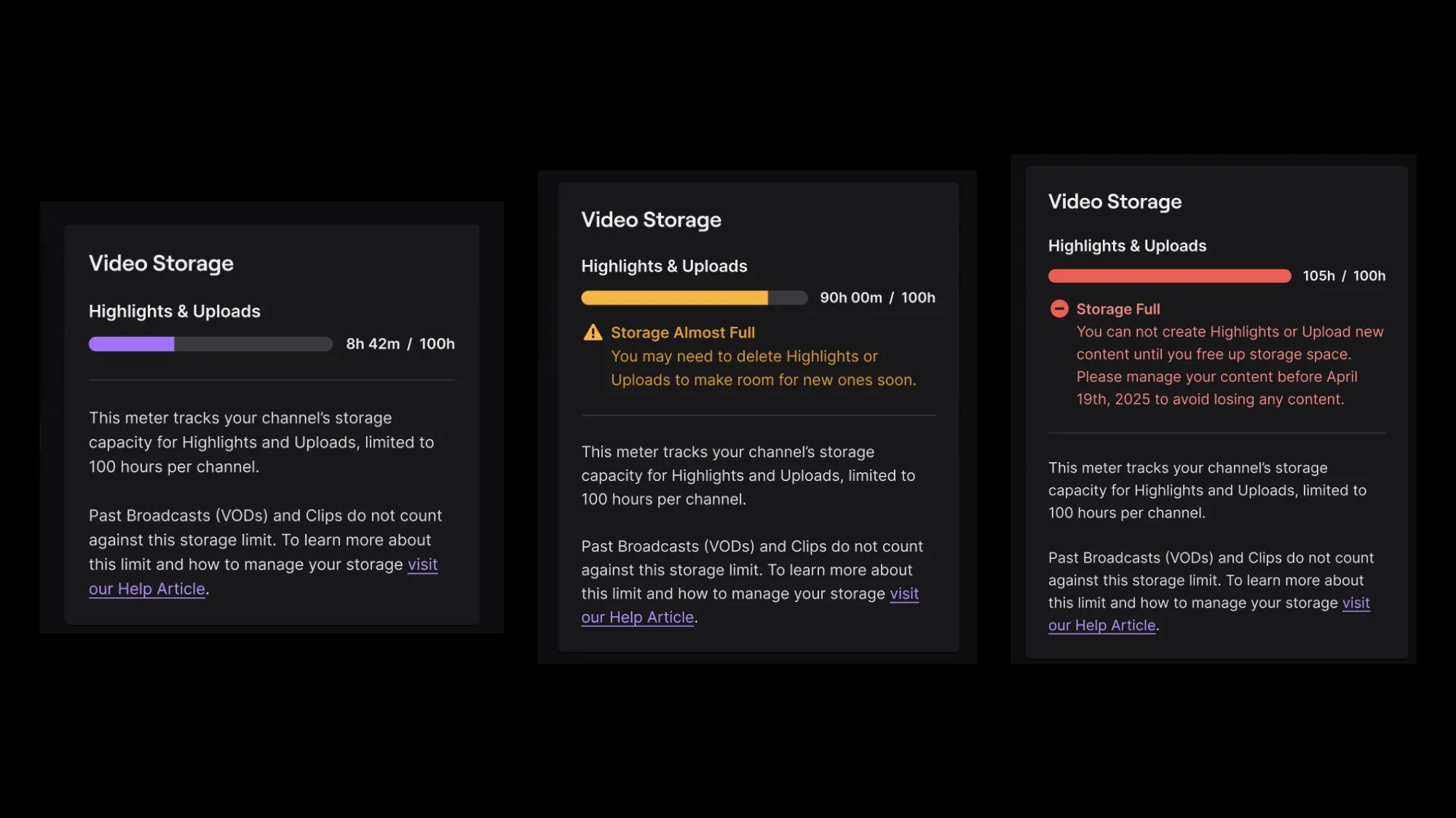Click the orange warning triangle icon
The image size is (1456, 818).
[593, 332]
